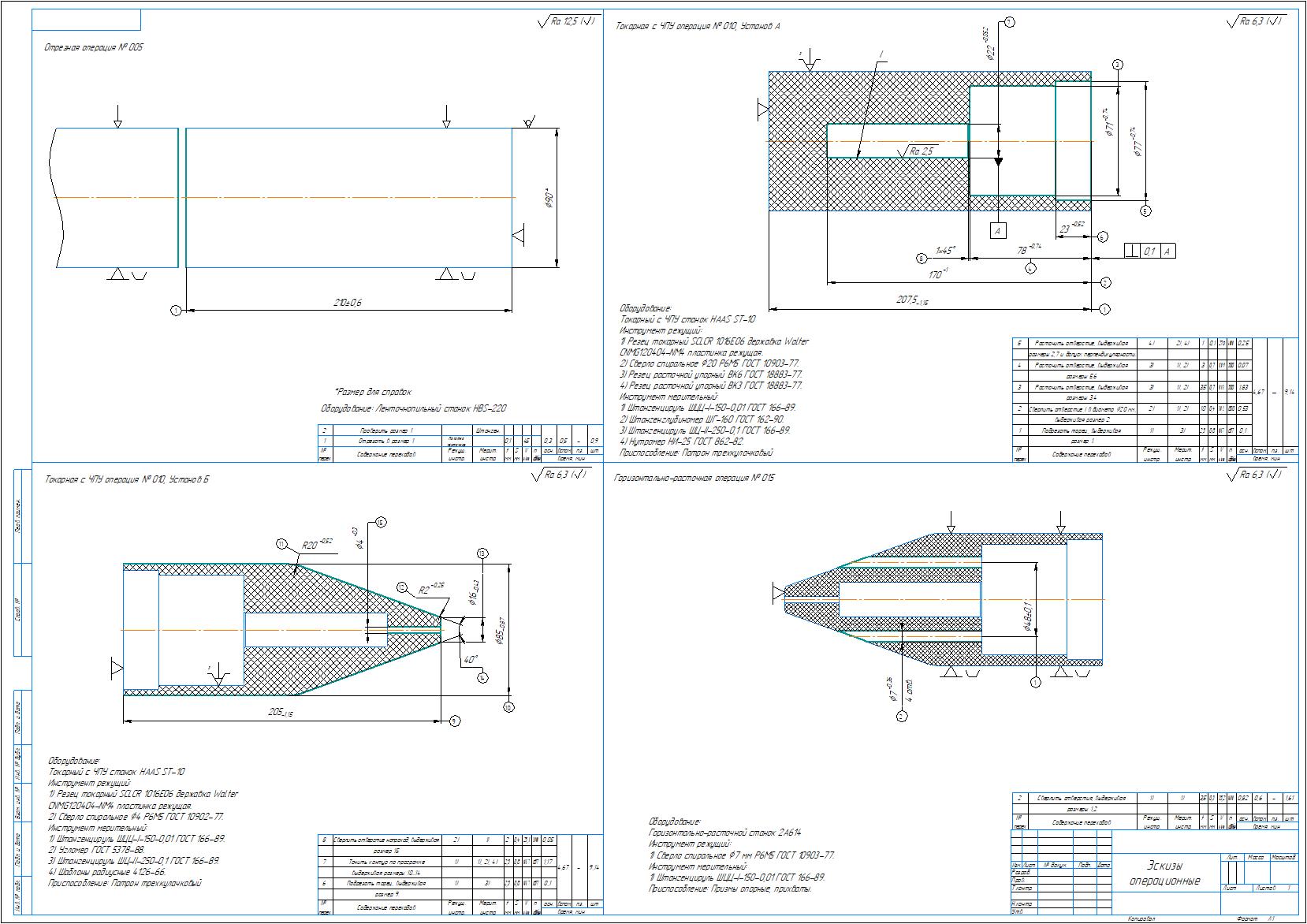
Task: Select the ⌀90* diameter dimension
Action: tap(549, 198)
